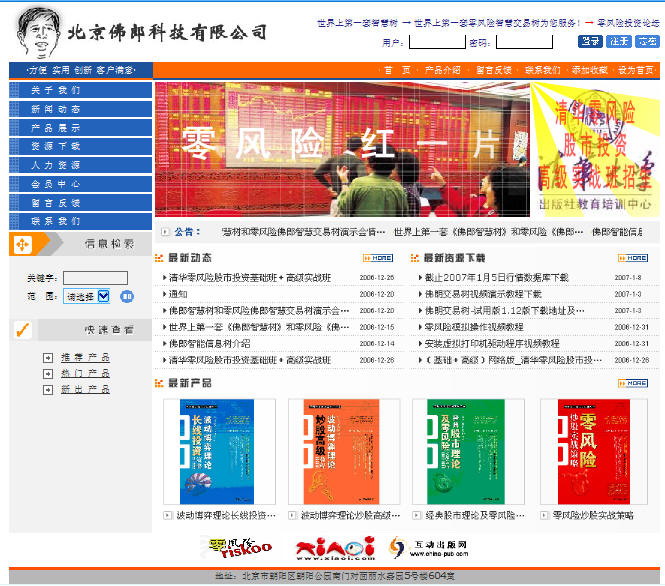Click the MORE icon for 最新产品
This screenshot has height=586, width=665.
(x=633, y=383)
